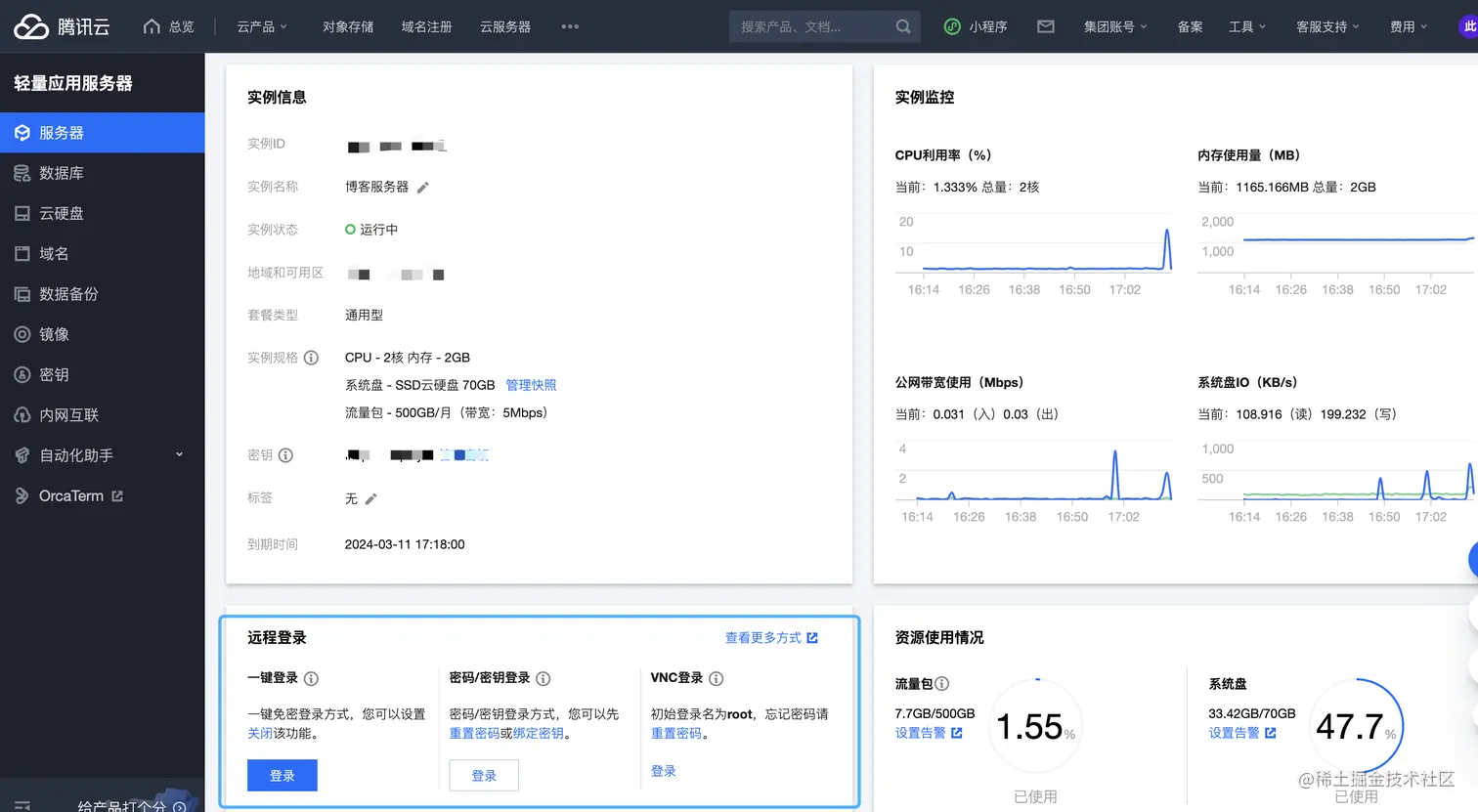Click the 登录 link under VNC登录

coord(664,771)
